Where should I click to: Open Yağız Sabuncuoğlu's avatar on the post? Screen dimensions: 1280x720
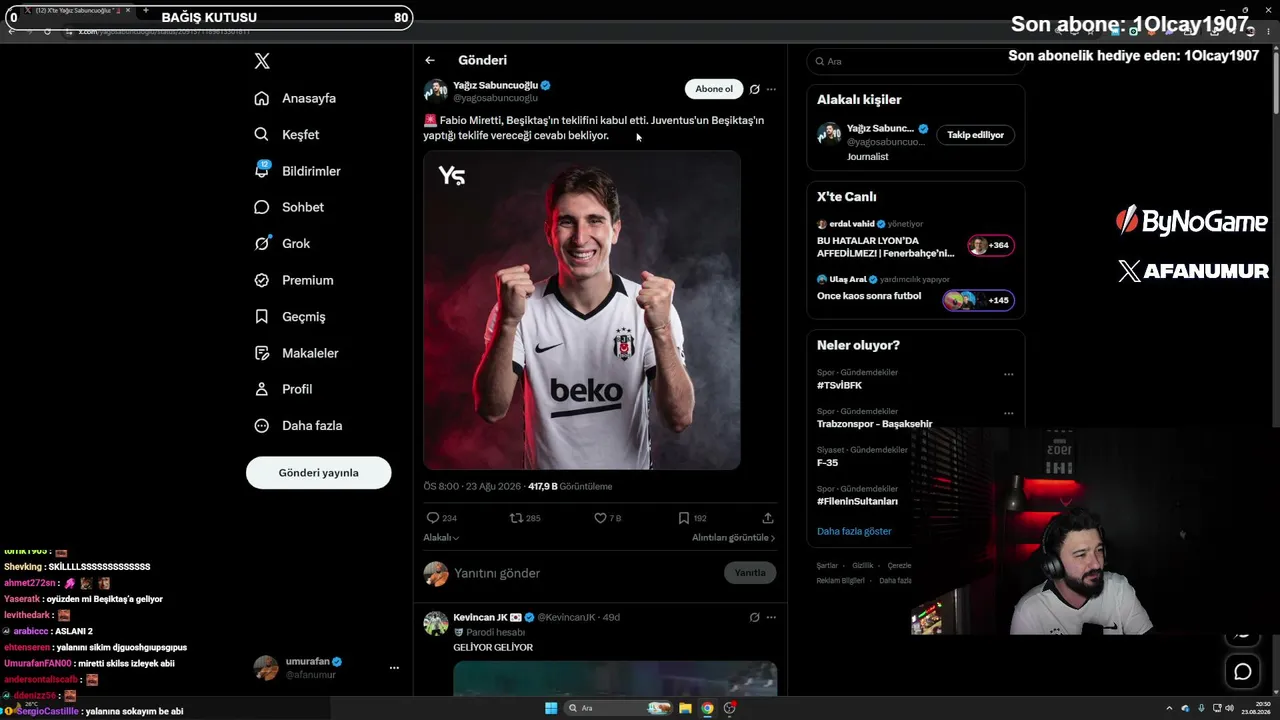[x=436, y=91]
